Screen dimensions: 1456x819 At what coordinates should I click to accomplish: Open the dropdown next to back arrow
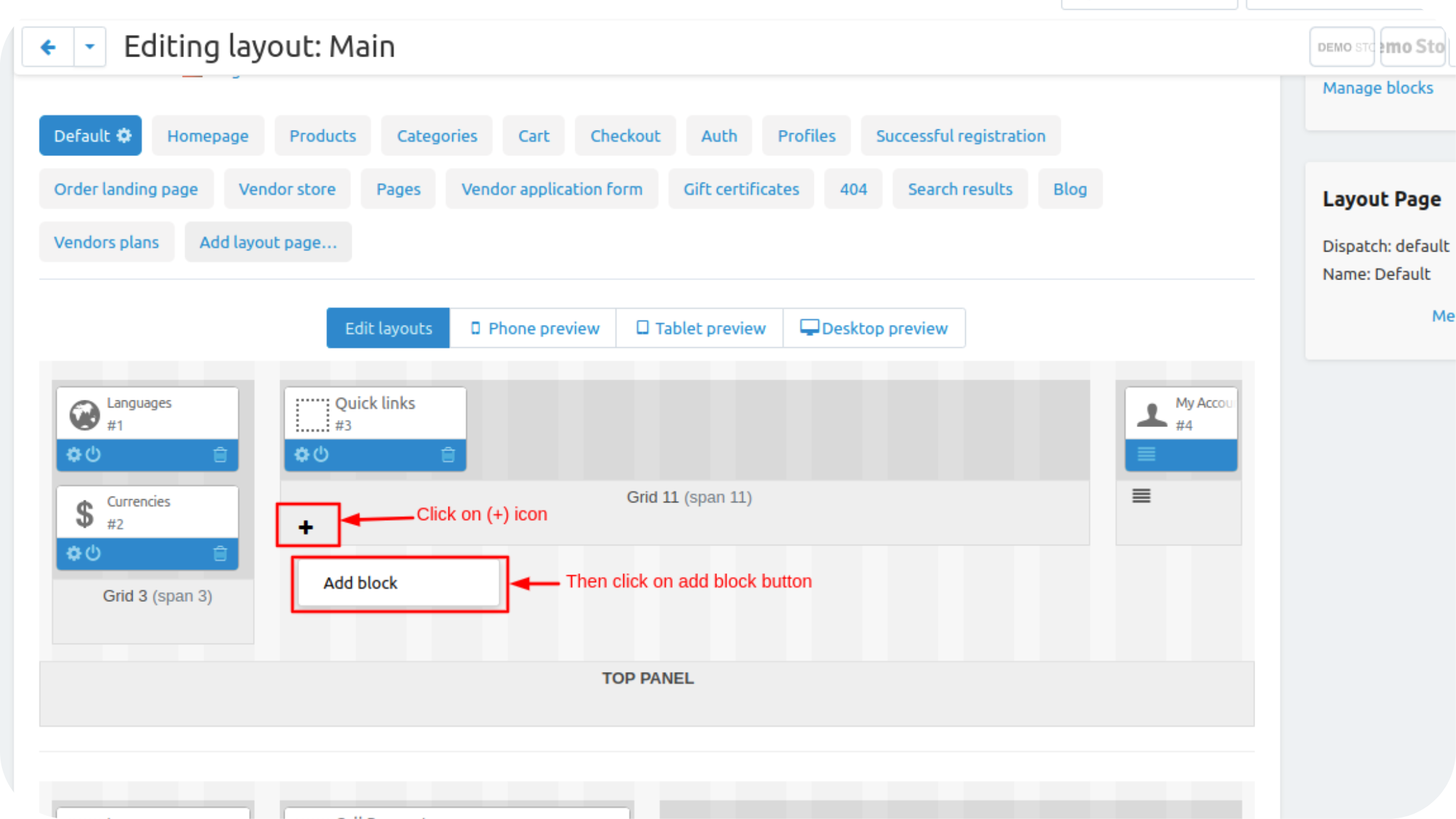click(90, 47)
